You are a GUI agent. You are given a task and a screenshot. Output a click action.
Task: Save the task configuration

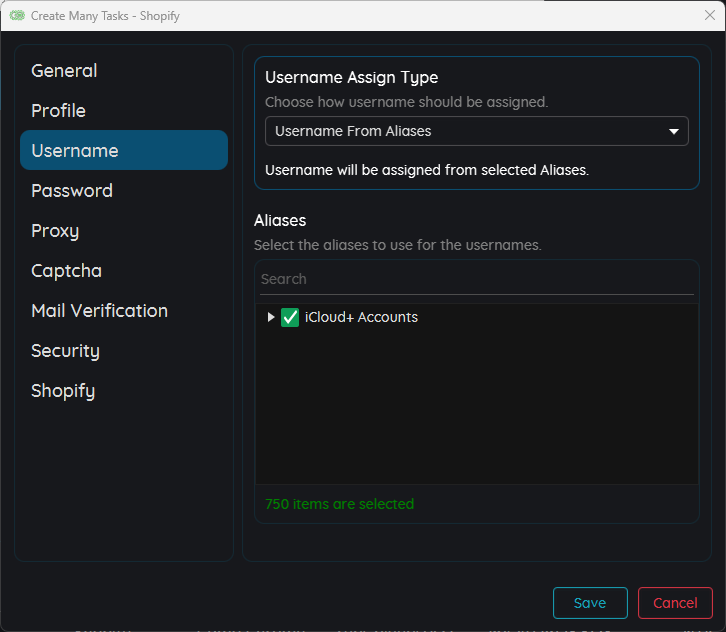(590, 603)
